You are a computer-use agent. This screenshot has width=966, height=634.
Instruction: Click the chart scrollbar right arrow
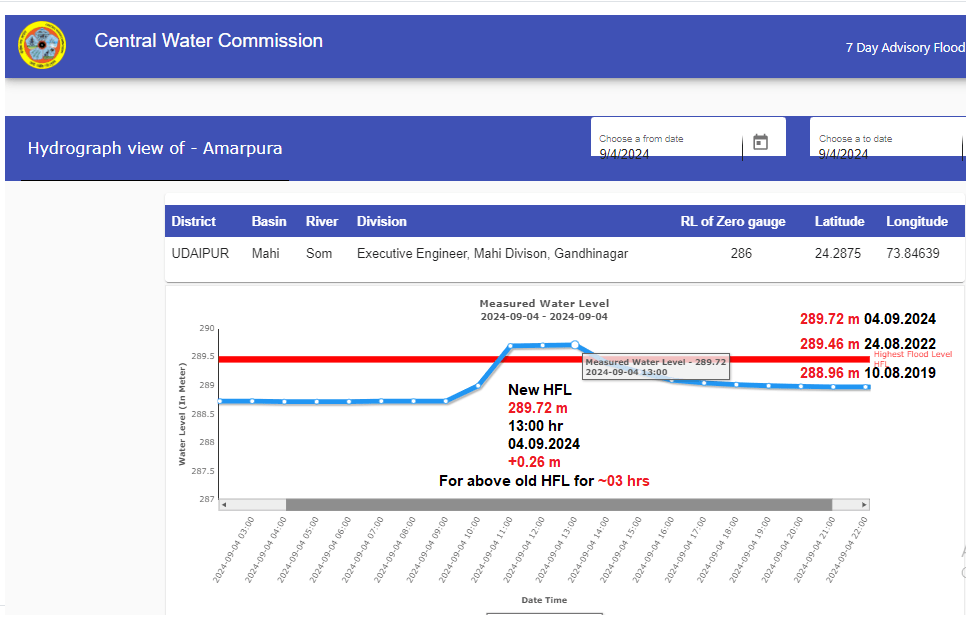(x=864, y=504)
